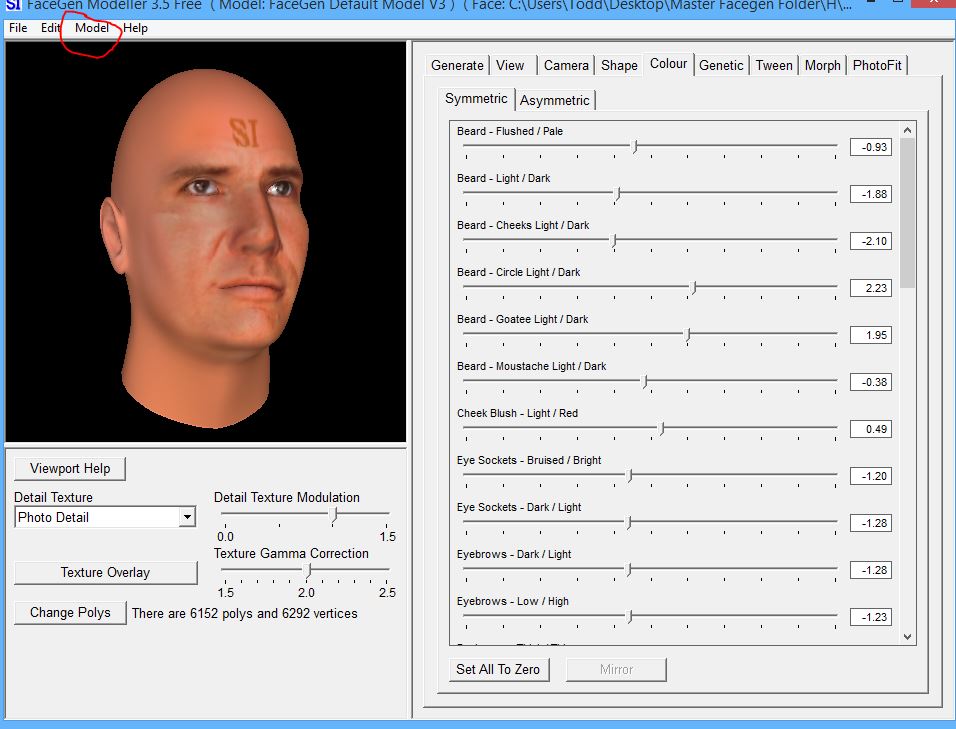
Task: Click the Beard - Flushed / Pale slider
Action: pyautogui.click(x=636, y=146)
